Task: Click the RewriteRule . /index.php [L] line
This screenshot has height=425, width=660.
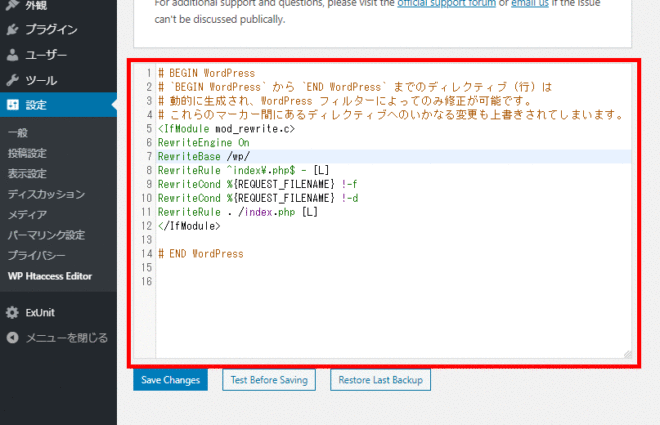Action: click(x=238, y=212)
